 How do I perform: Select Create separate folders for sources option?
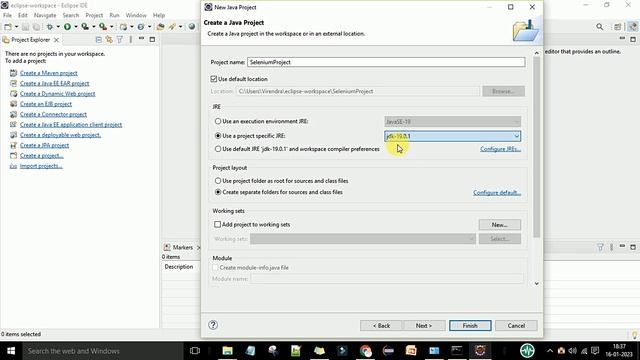218,192
